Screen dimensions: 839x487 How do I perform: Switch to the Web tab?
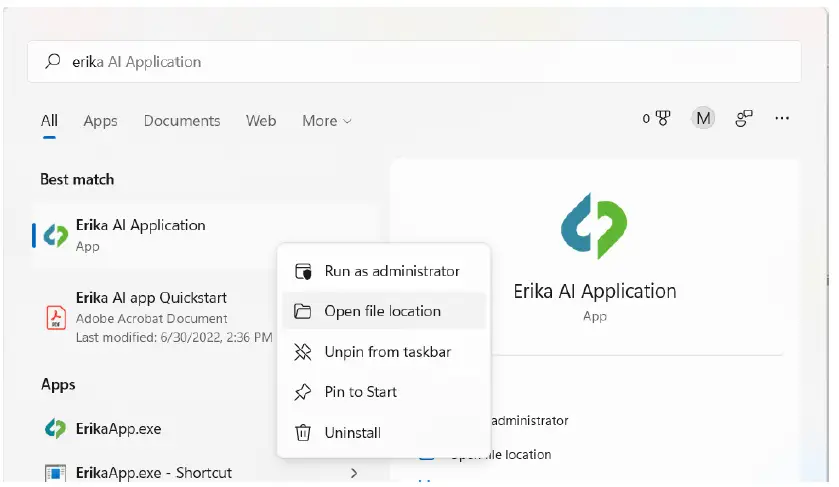click(x=261, y=120)
